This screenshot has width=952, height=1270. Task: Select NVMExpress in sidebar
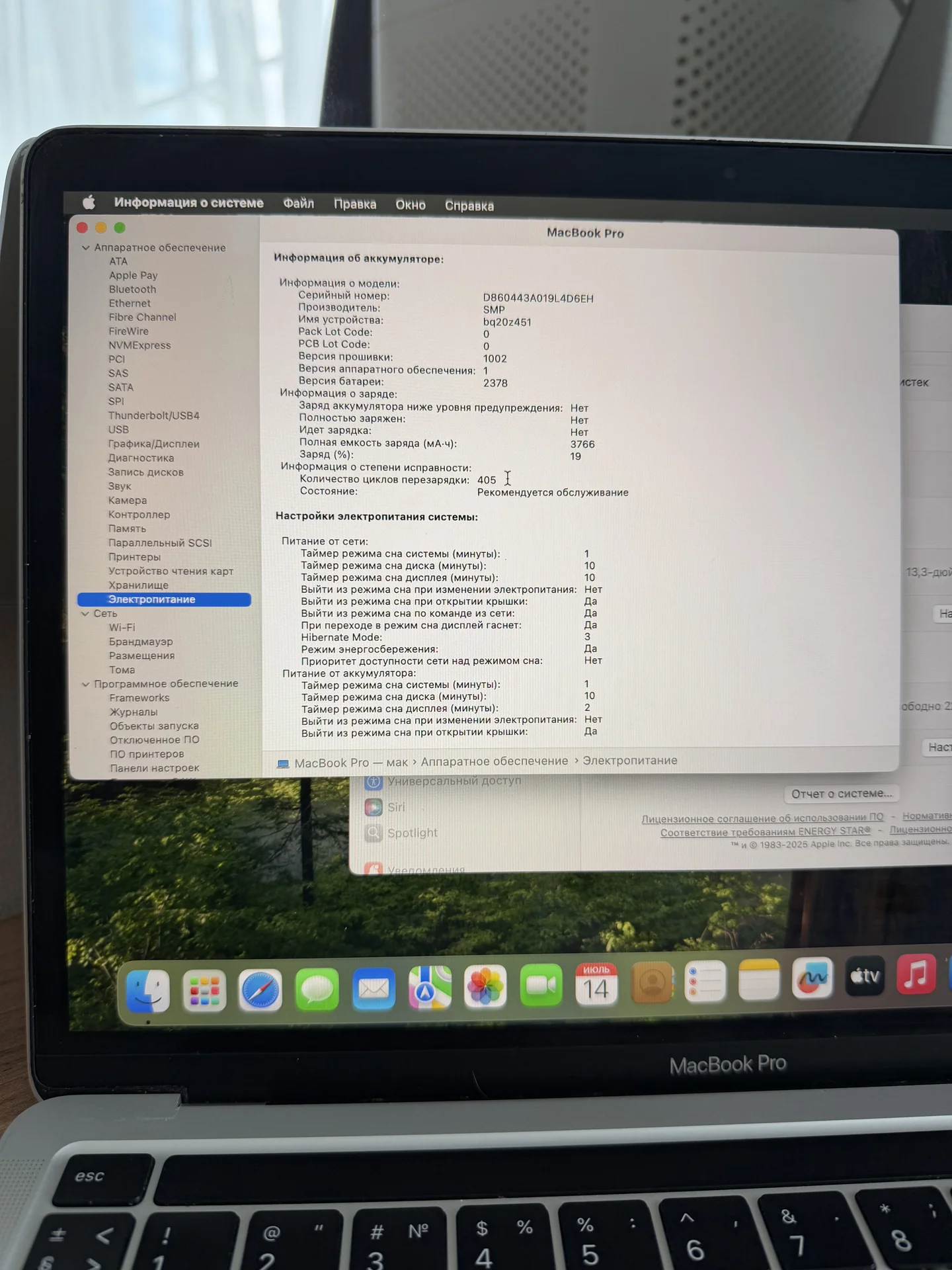[139, 345]
